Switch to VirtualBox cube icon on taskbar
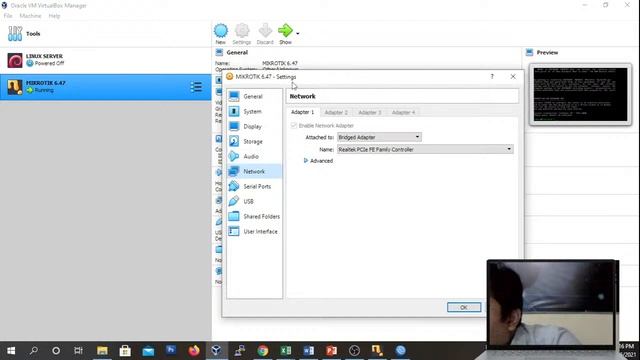 click(x=216, y=351)
